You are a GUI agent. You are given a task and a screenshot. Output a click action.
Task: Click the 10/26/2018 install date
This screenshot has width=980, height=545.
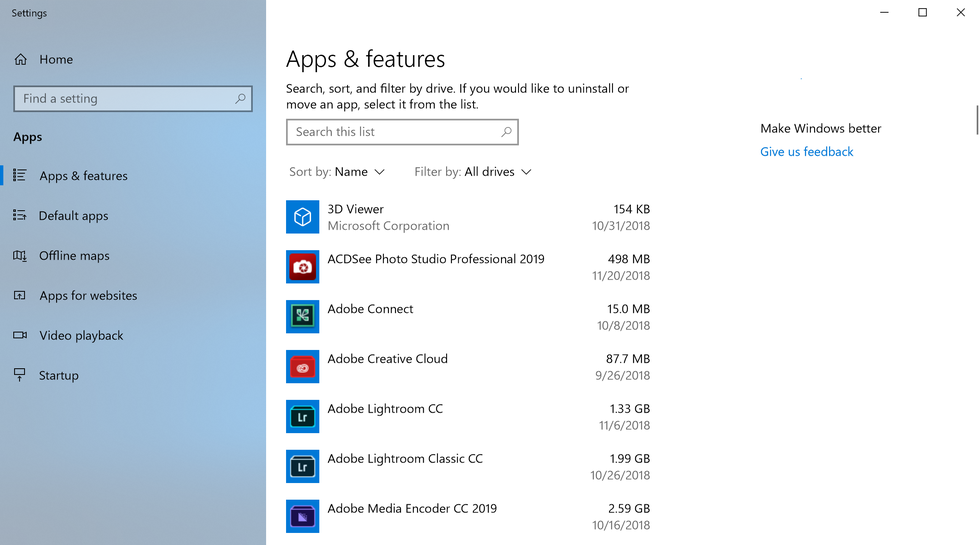click(620, 476)
